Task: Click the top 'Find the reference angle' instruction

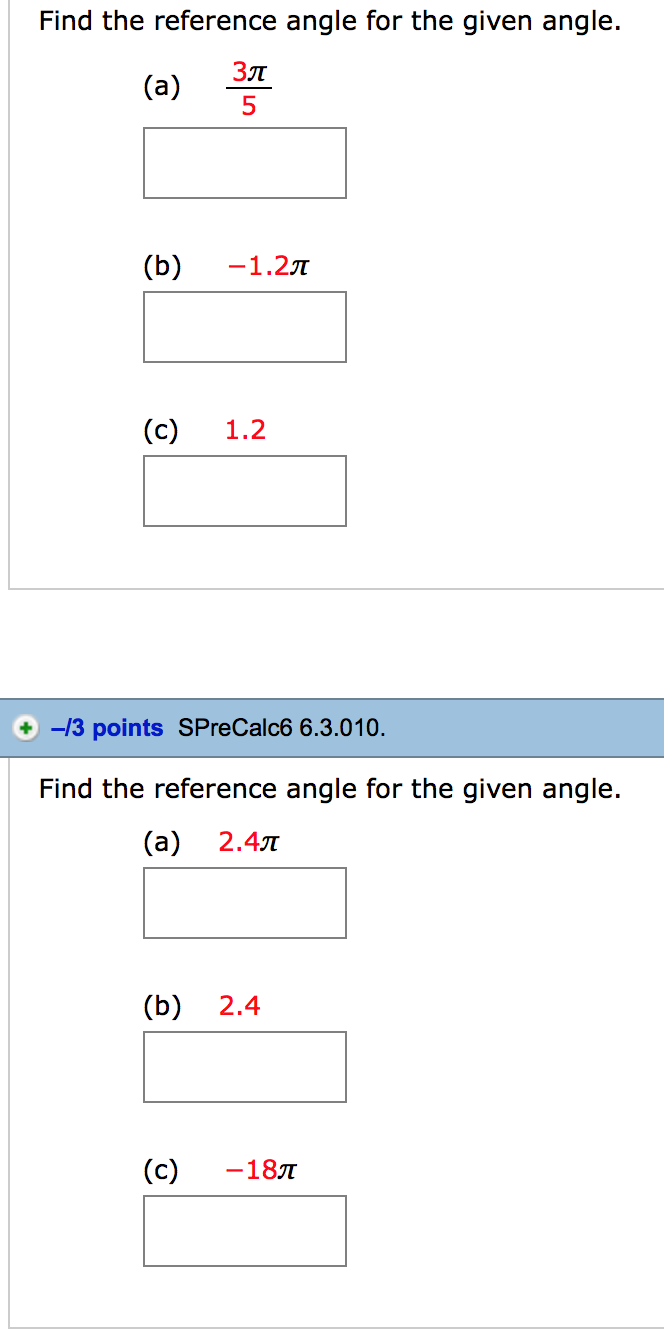Action: click(330, 22)
